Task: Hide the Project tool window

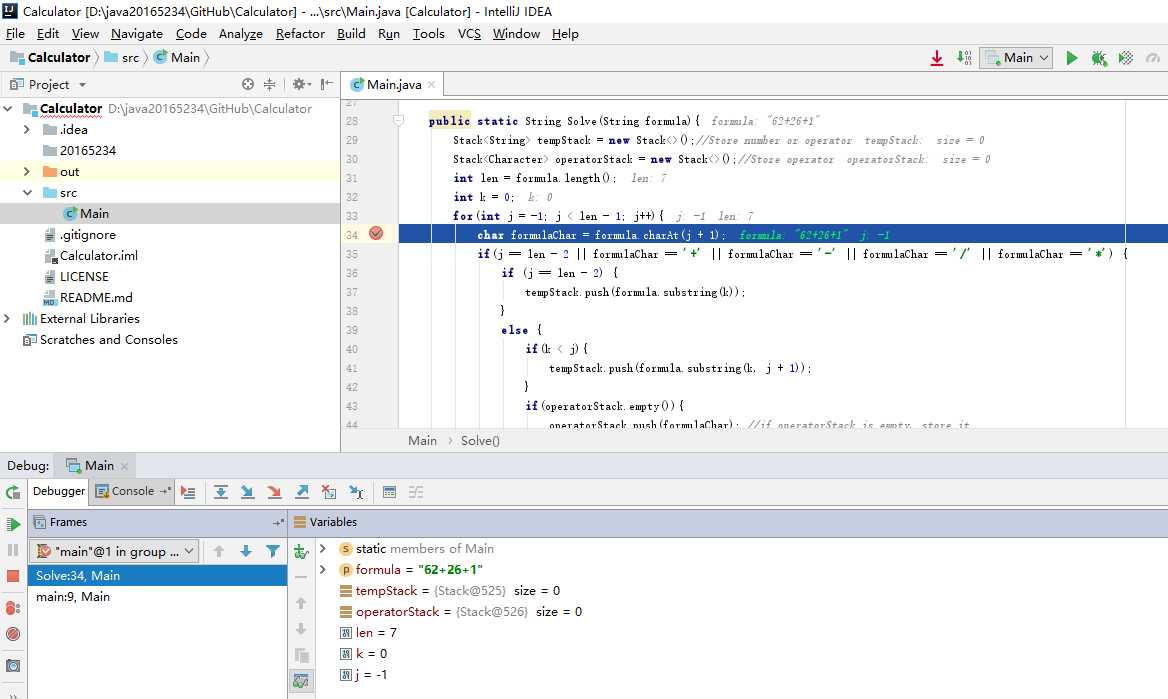Action: click(326, 84)
